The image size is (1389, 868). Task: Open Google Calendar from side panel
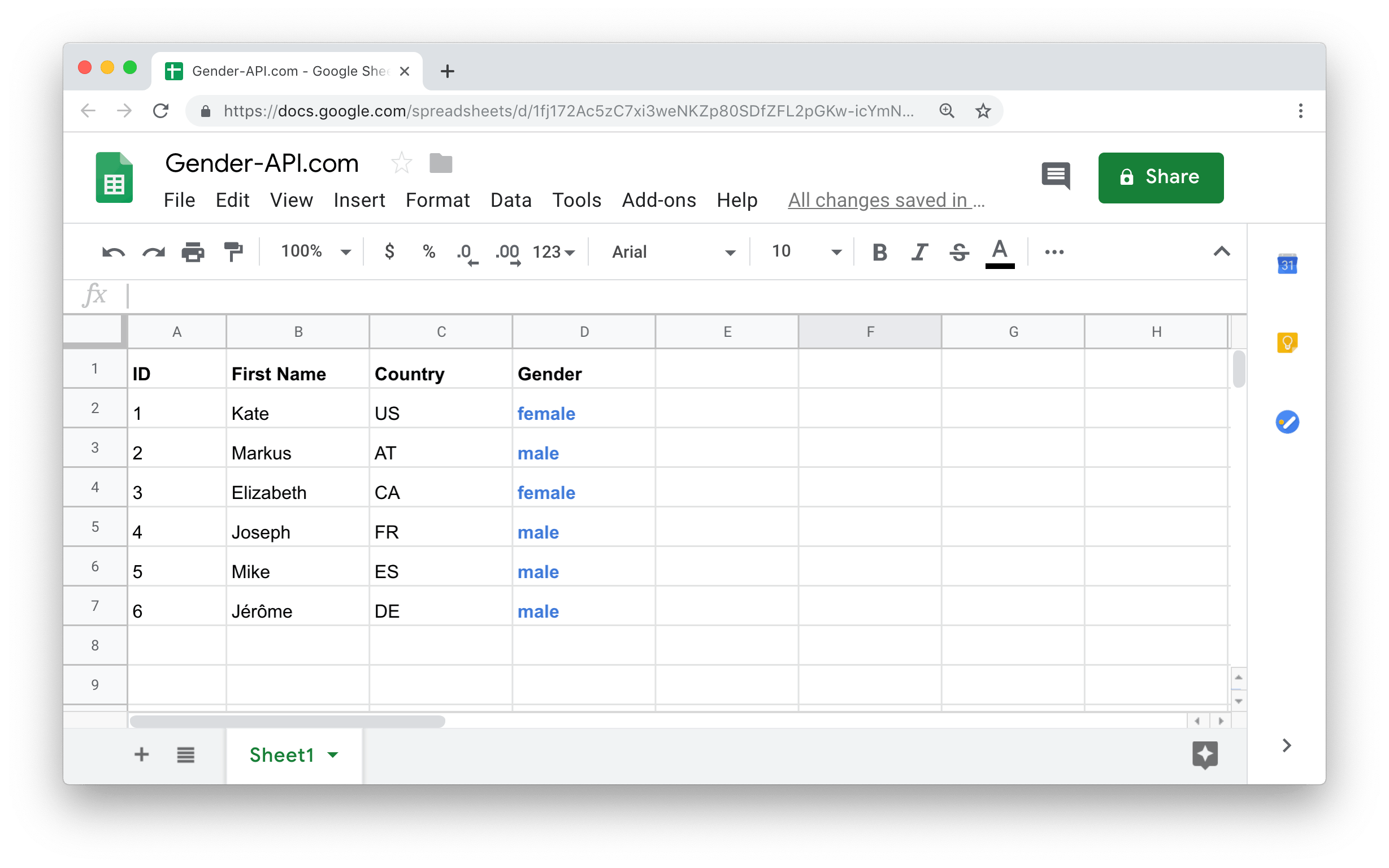tap(1287, 264)
